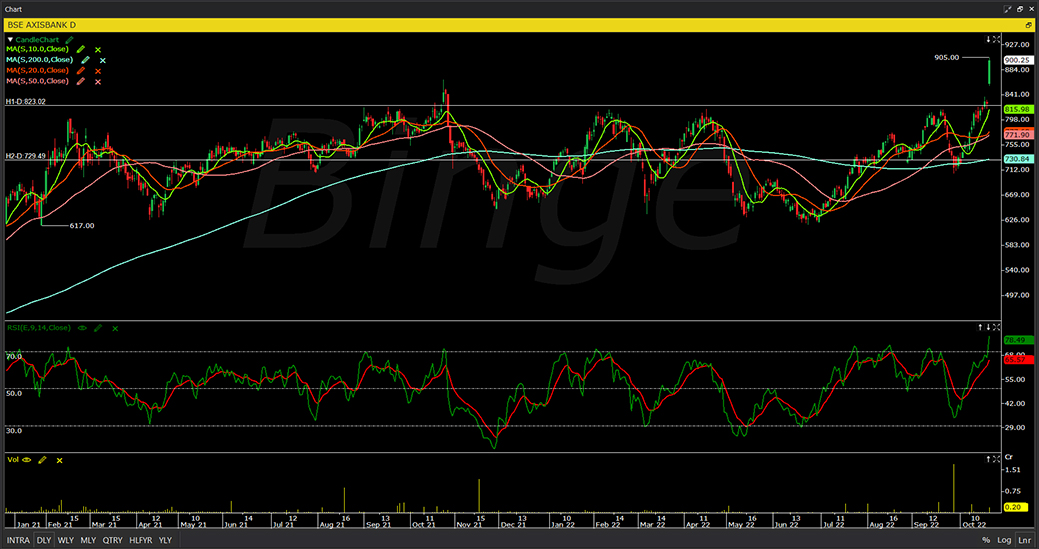Toggle RSI indicator visibility eye icon

82,328
